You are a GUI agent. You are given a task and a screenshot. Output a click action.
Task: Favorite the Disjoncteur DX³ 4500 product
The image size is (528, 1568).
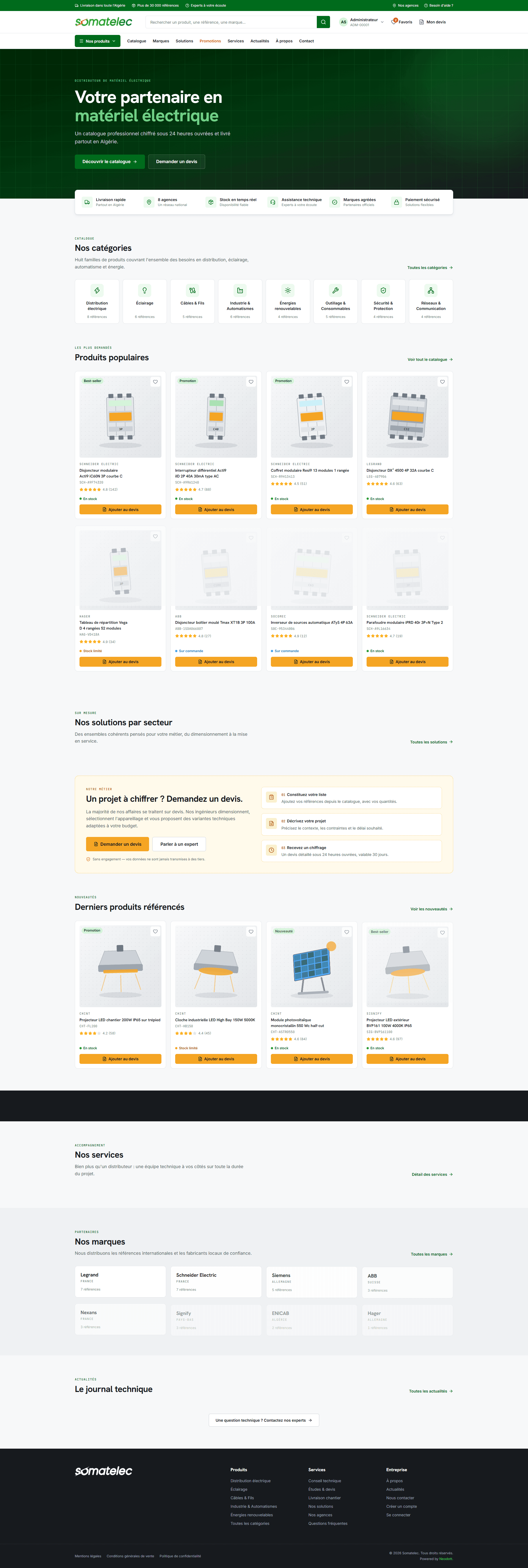pyautogui.click(x=442, y=382)
